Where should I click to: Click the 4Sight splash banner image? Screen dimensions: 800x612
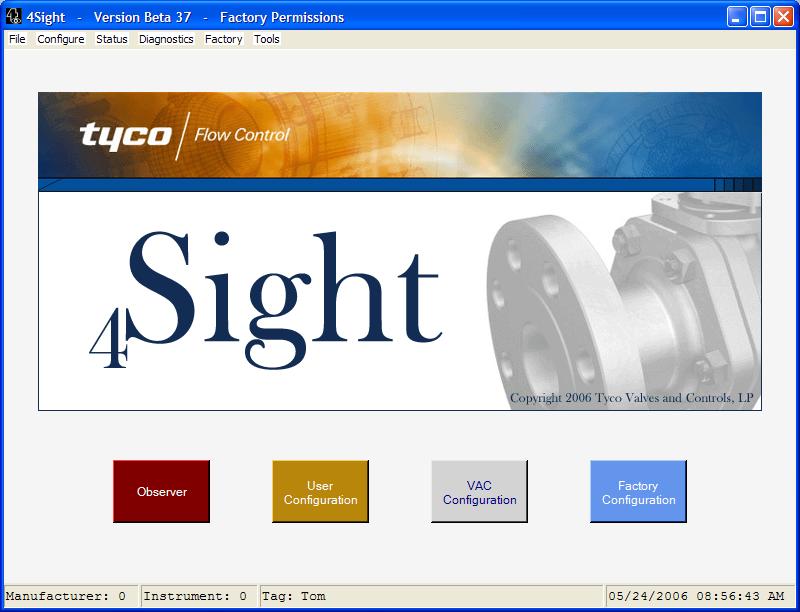click(400, 251)
